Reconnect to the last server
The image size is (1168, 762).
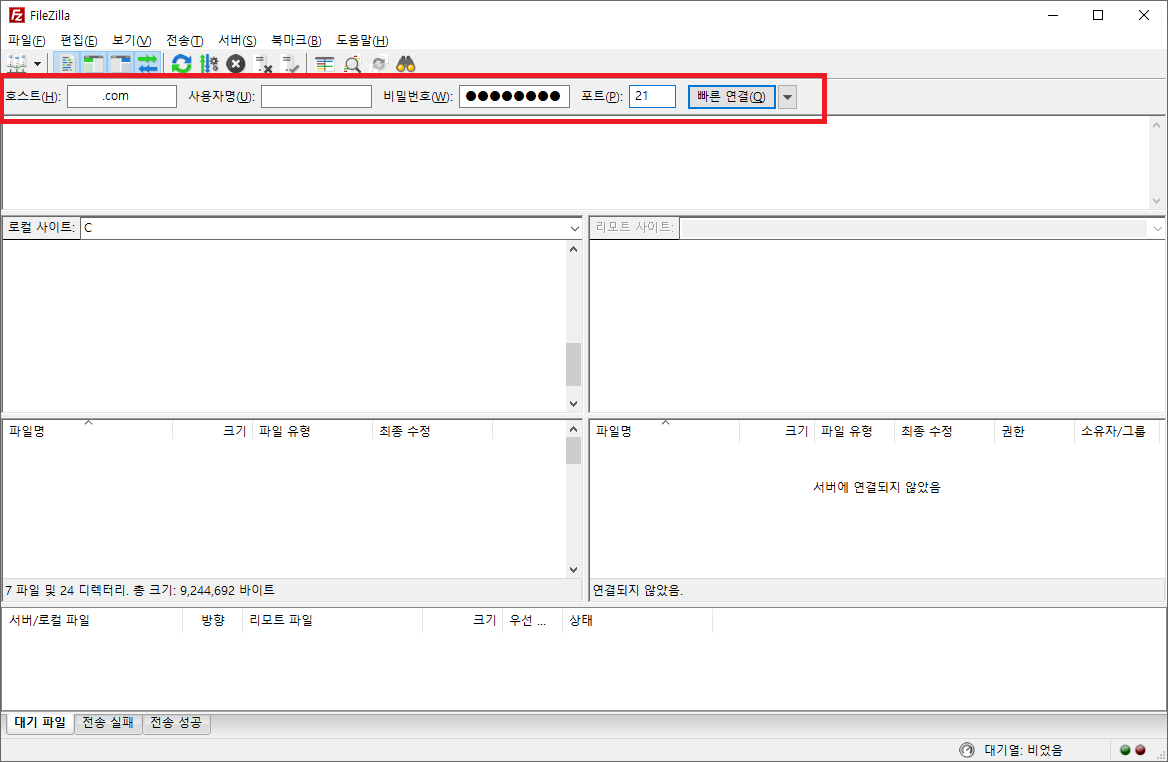point(290,64)
